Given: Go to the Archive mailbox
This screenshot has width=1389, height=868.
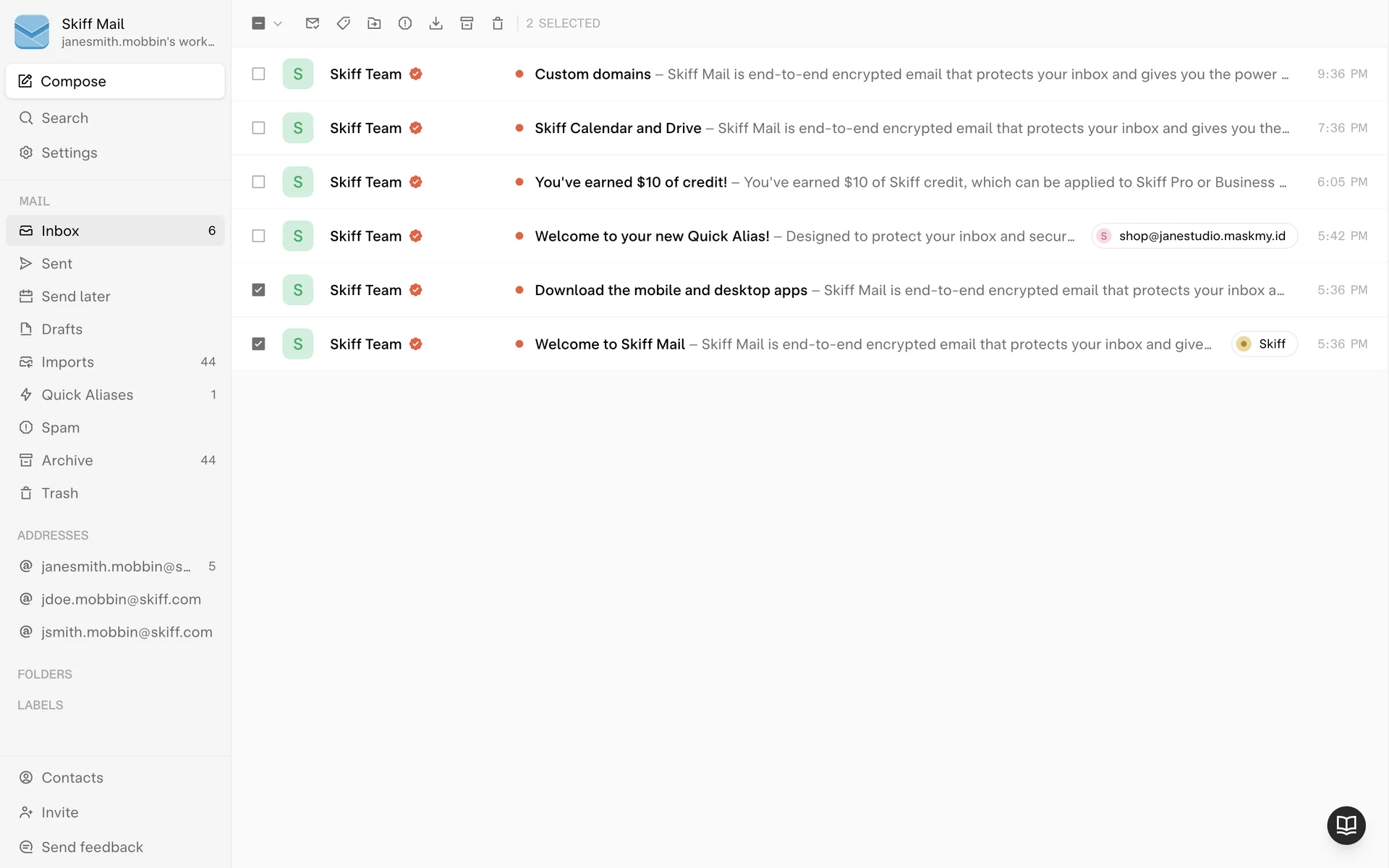Looking at the screenshot, I should pyautogui.click(x=67, y=461).
